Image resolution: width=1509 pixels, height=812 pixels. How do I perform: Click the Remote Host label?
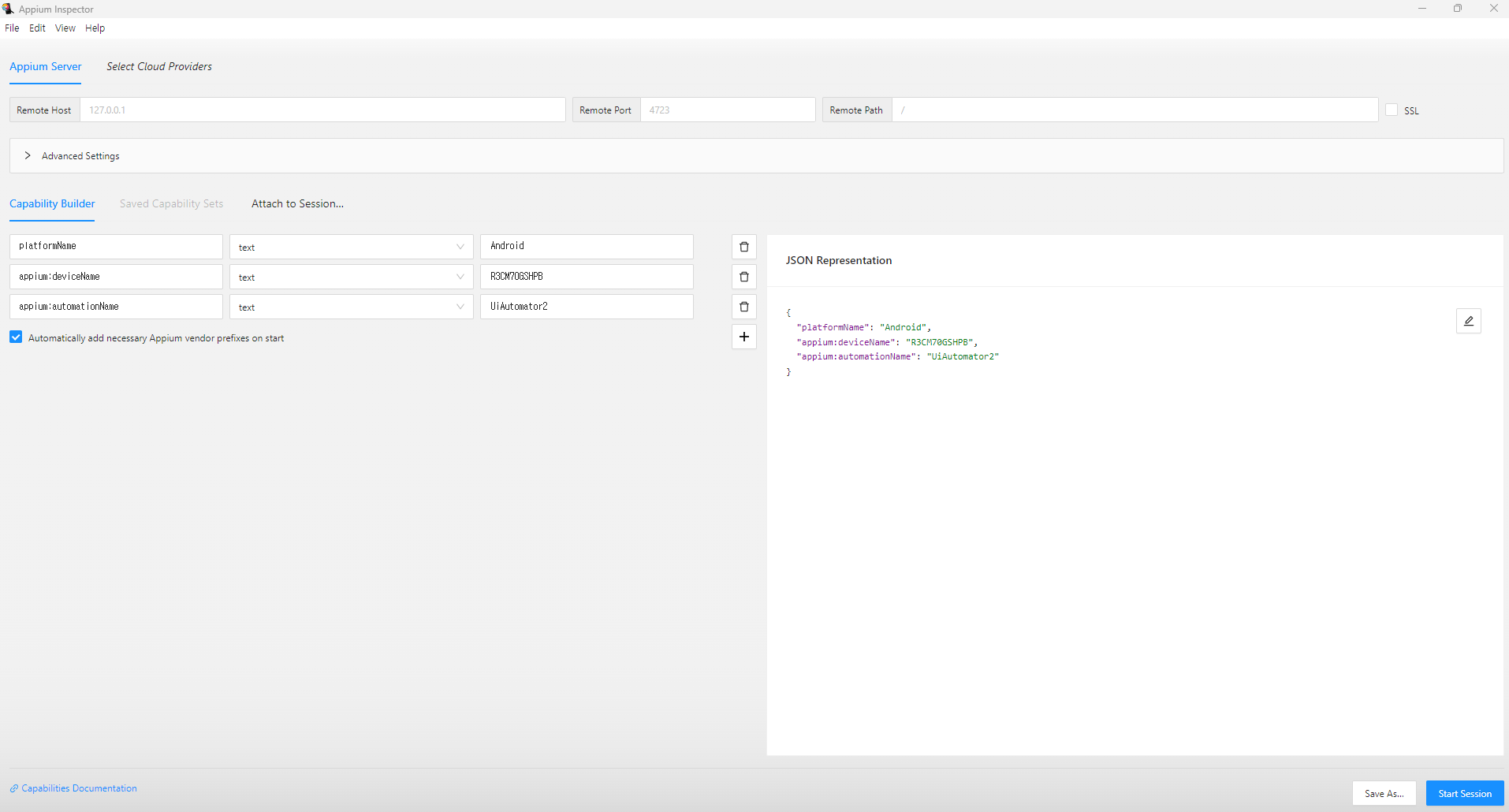click(x=44, y=110)
